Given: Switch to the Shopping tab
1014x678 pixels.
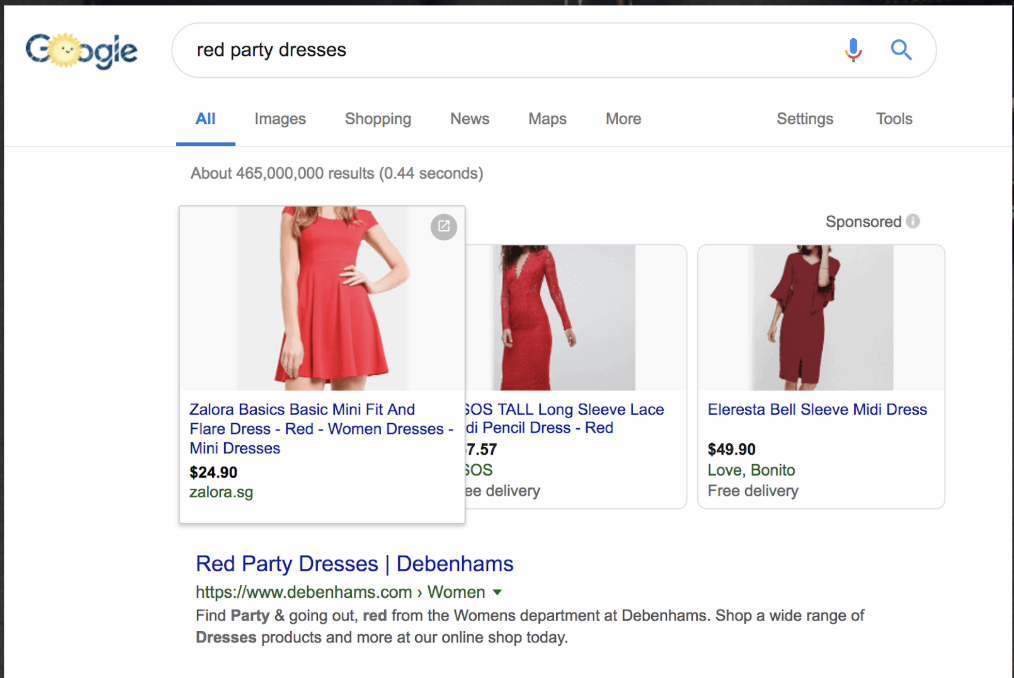Looking at the screenshot, I should point(378,119).
